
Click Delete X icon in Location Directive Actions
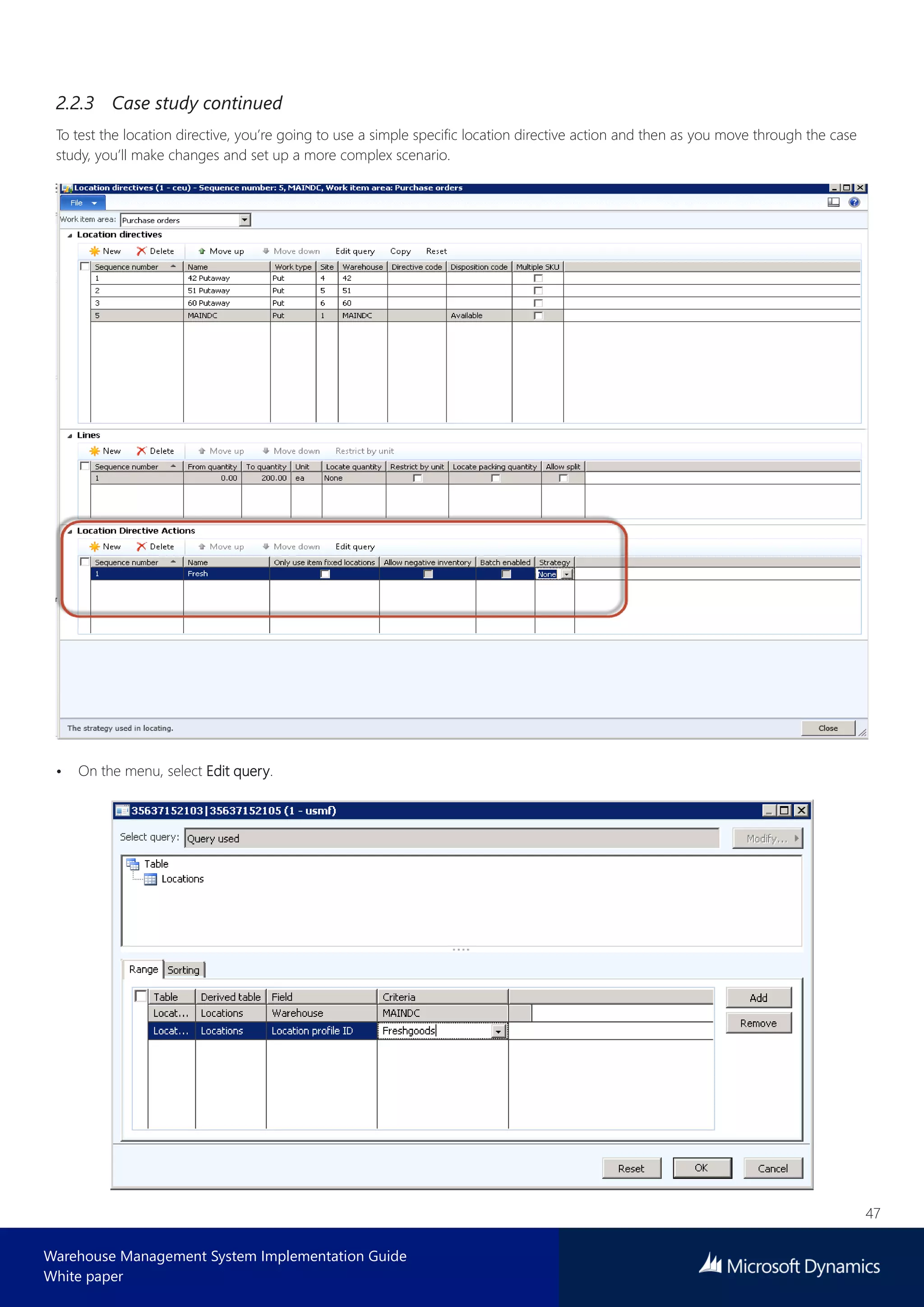141,547
